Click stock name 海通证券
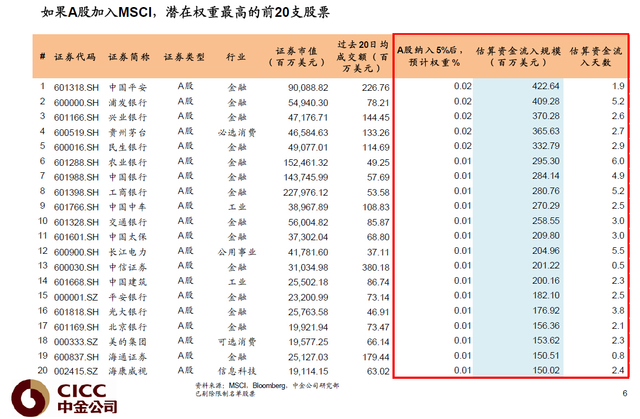Screen dimensions: 640x419 point(128,357)
